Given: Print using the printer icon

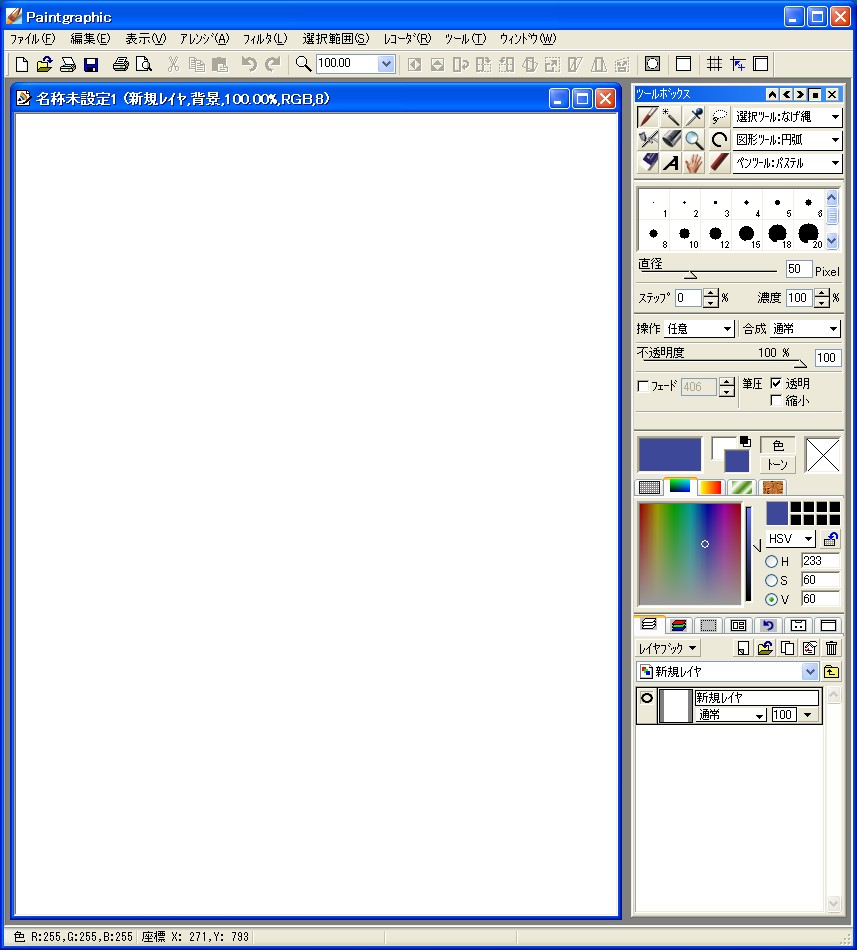Looking at the screenshot, I should tap(121, 64).
